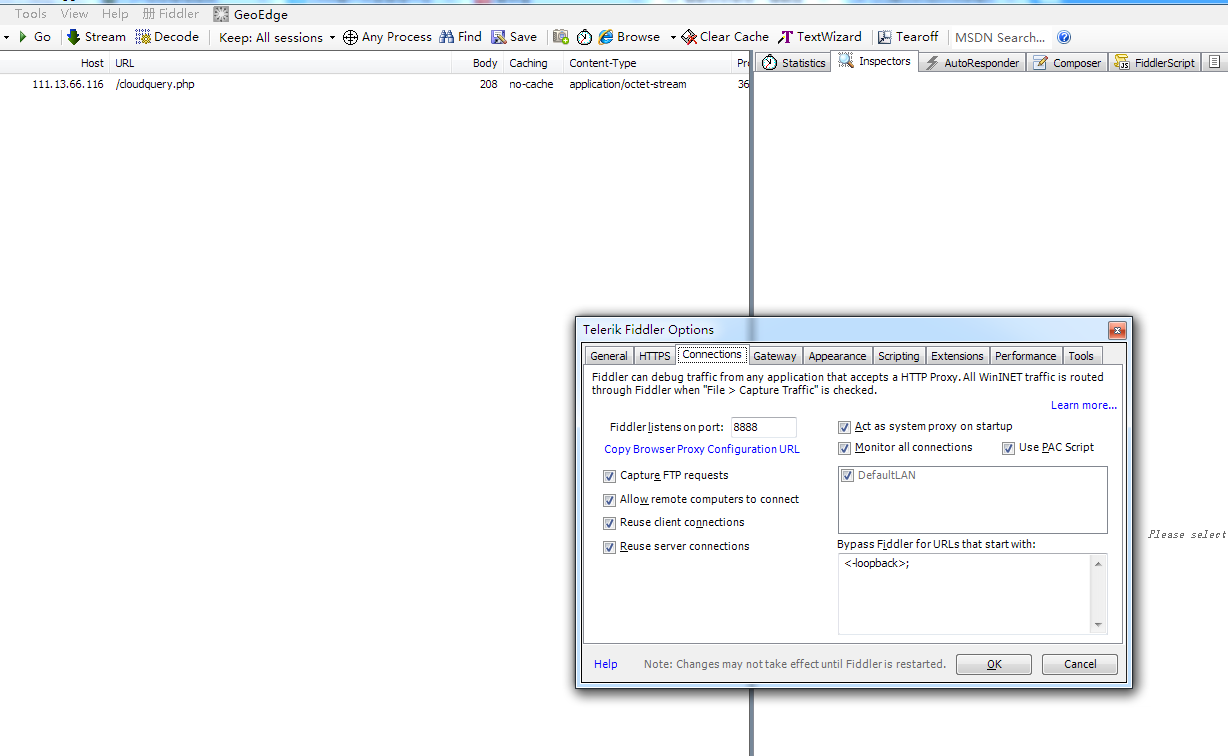Click the Help link in the Options dialog
This screenshot has width=1228, height=756.
pos(606,664)
